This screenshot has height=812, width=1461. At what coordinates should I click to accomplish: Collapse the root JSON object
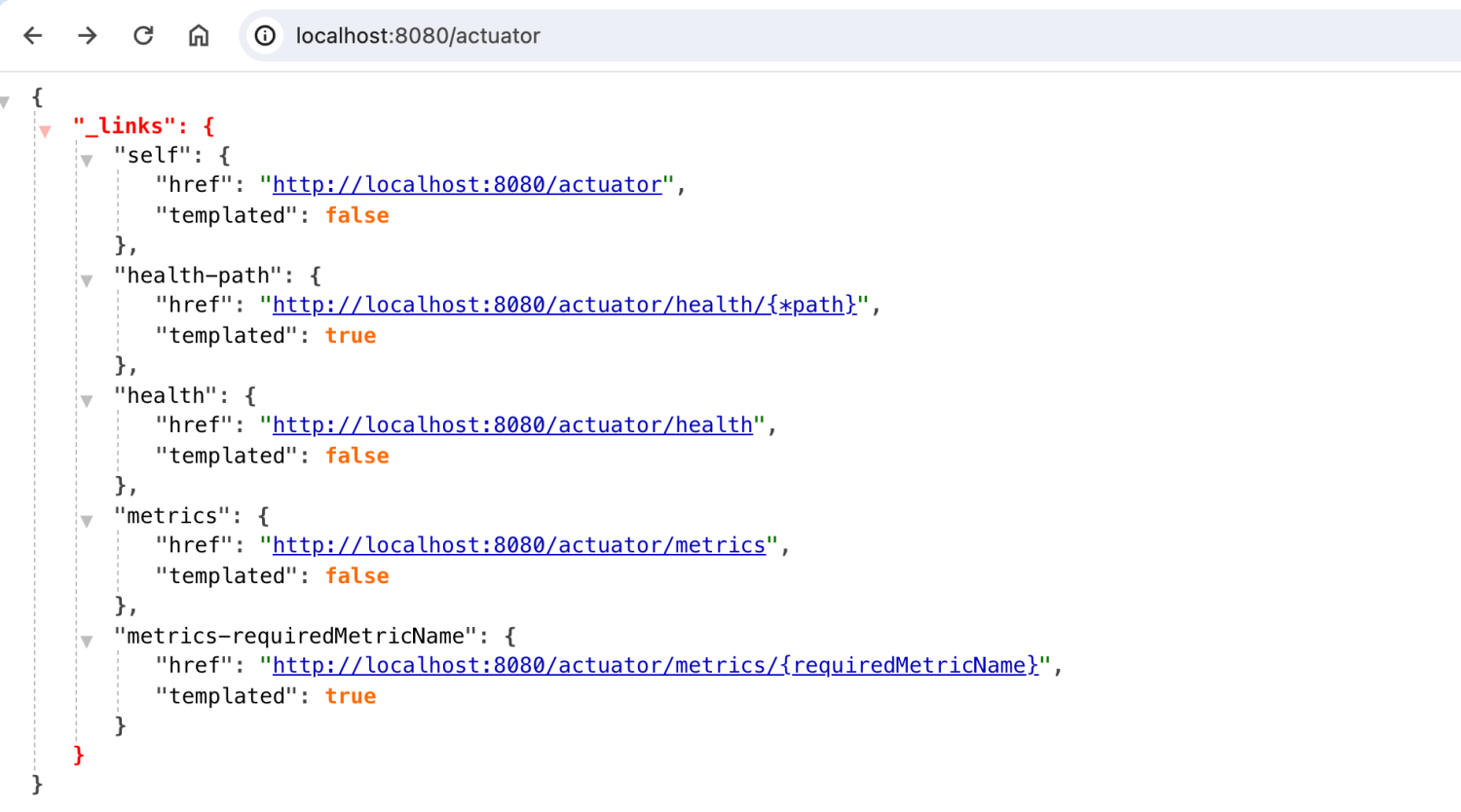click(6, 101)
